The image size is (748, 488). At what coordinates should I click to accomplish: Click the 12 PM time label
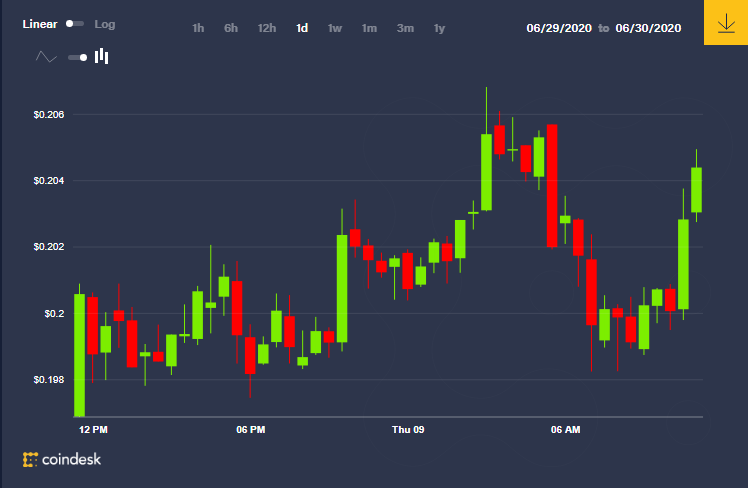click(x=93, y=430)
